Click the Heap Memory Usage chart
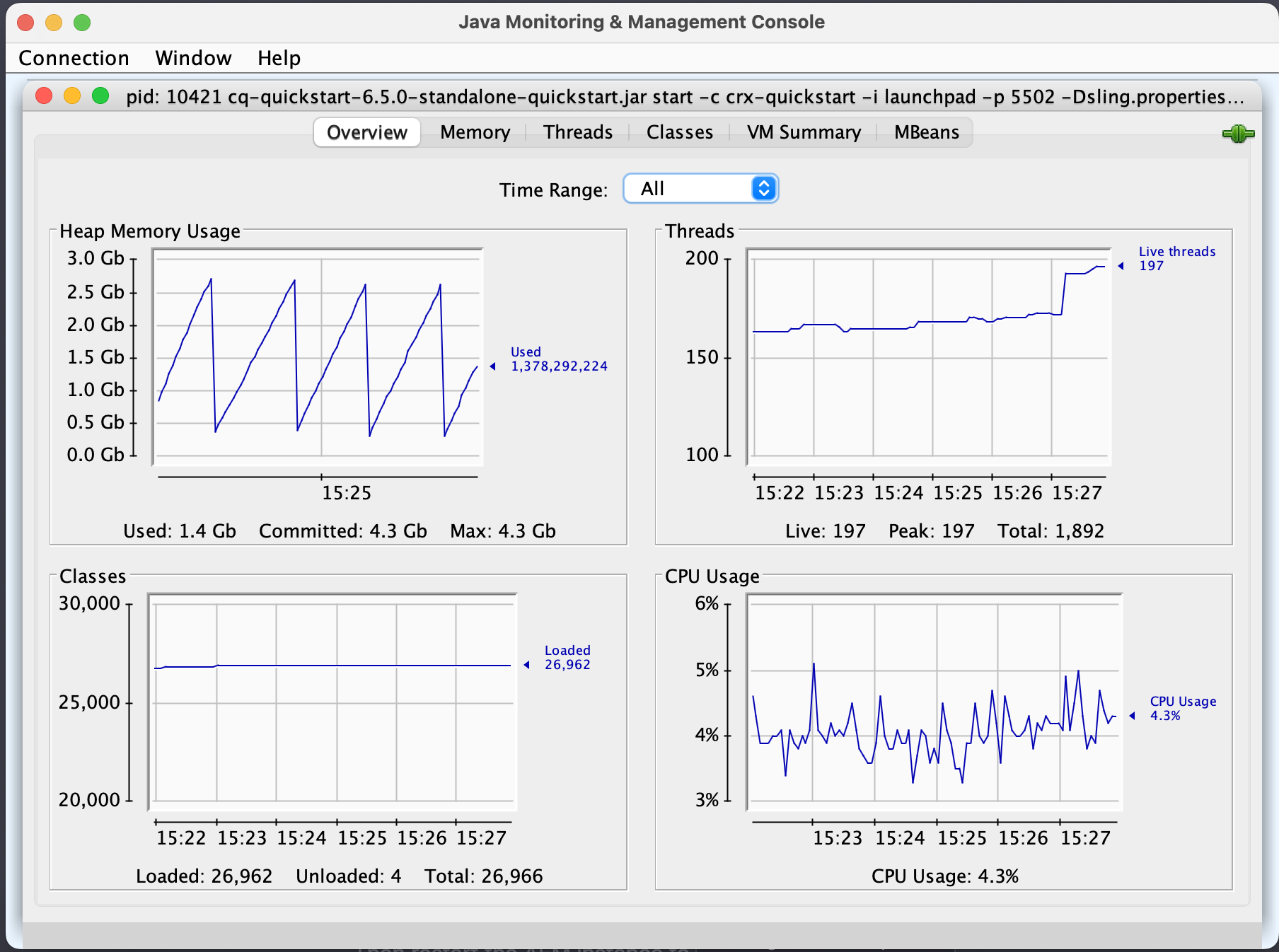Screen dimensions: 1279x952 click(x=317, y=357)
